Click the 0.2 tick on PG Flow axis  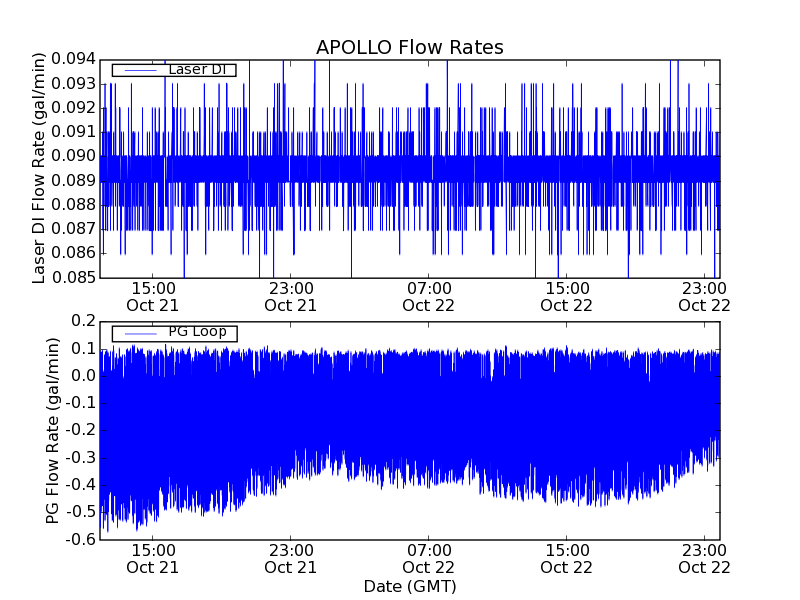pos(84,321)
